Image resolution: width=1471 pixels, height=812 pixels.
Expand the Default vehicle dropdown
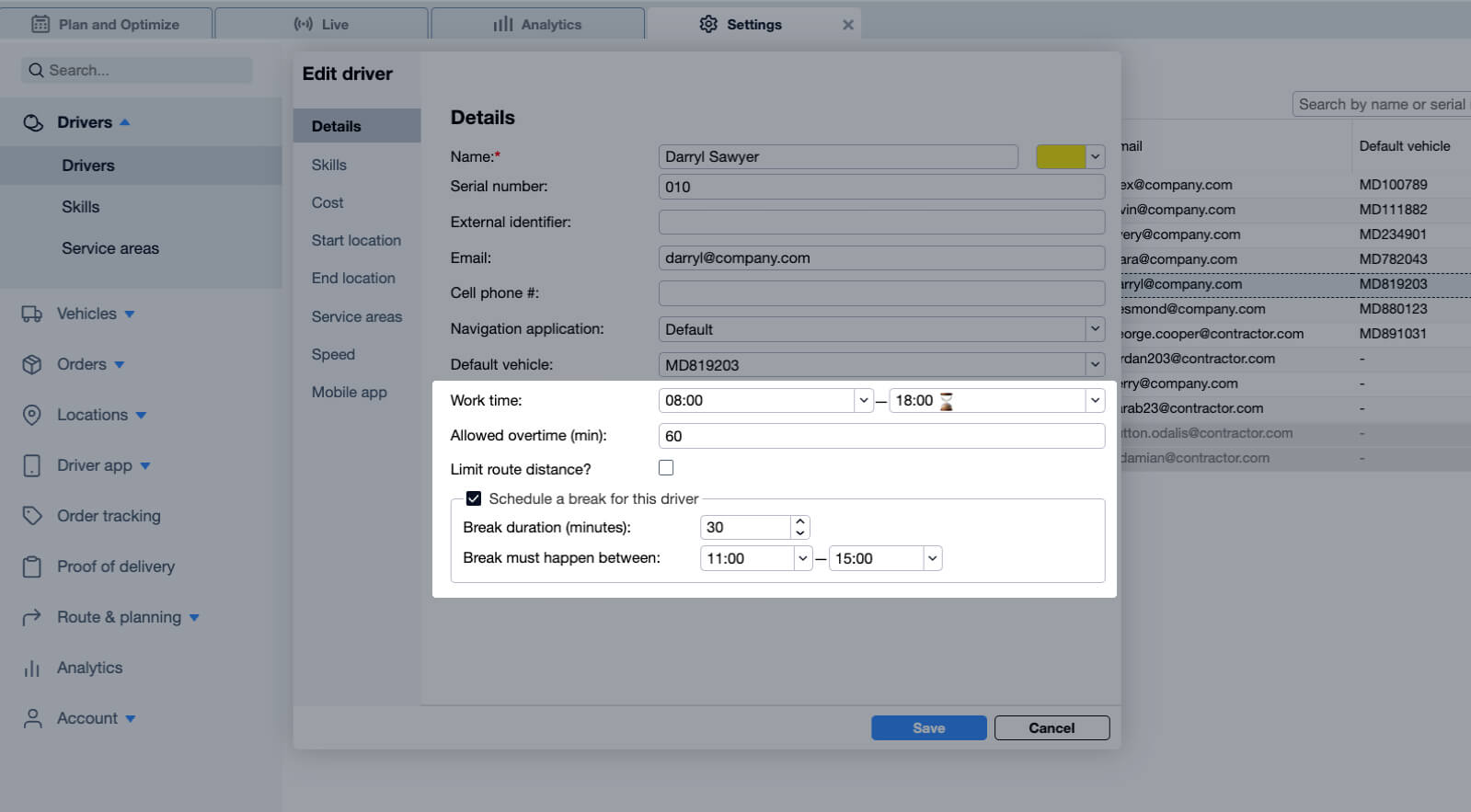[x=1095, y=365]
